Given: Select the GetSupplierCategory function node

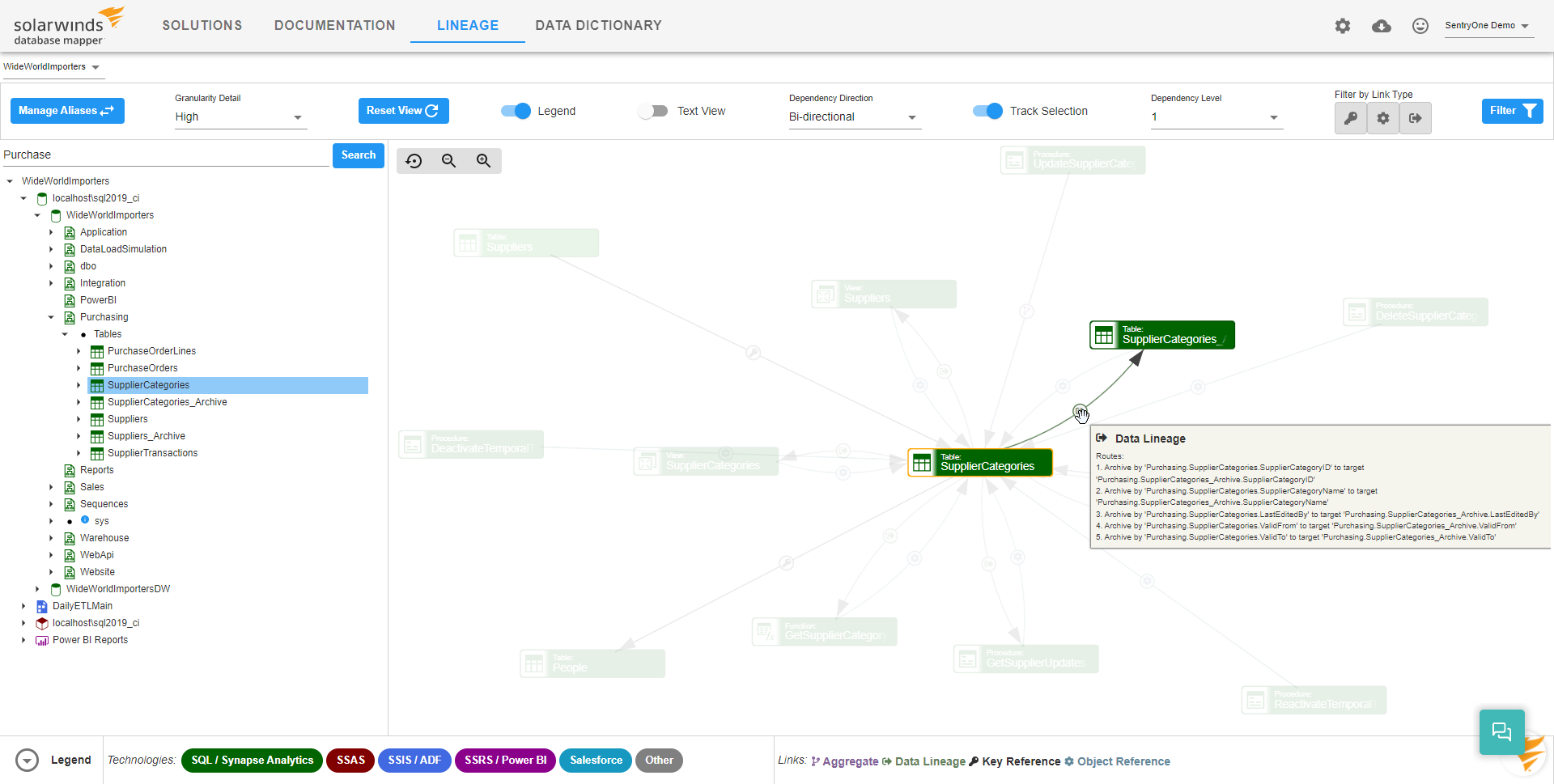Looking at the screenshot, I should click(x=825, y=632).
